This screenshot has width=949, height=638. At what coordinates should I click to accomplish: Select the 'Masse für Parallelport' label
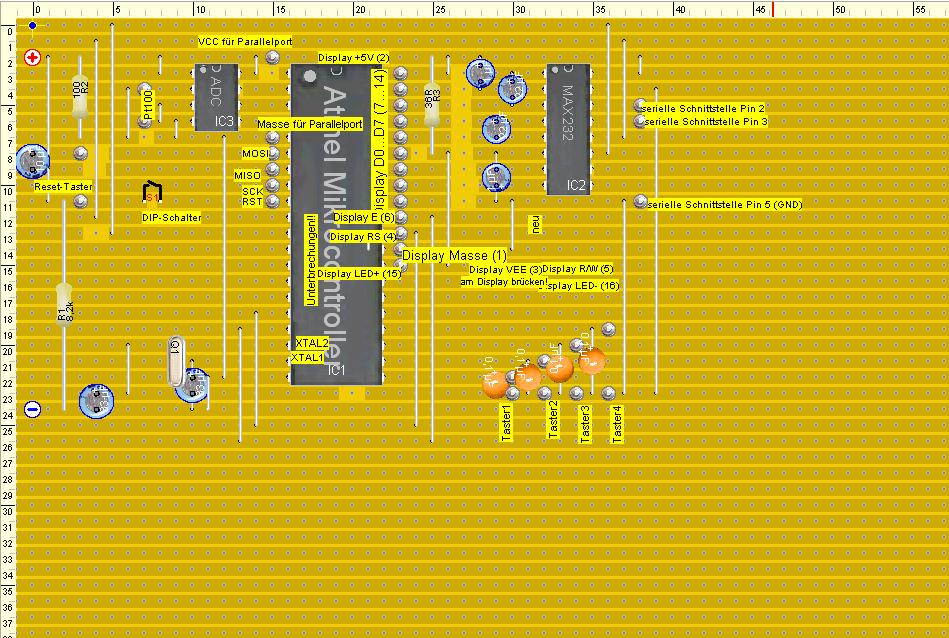(x=310, y=124)
